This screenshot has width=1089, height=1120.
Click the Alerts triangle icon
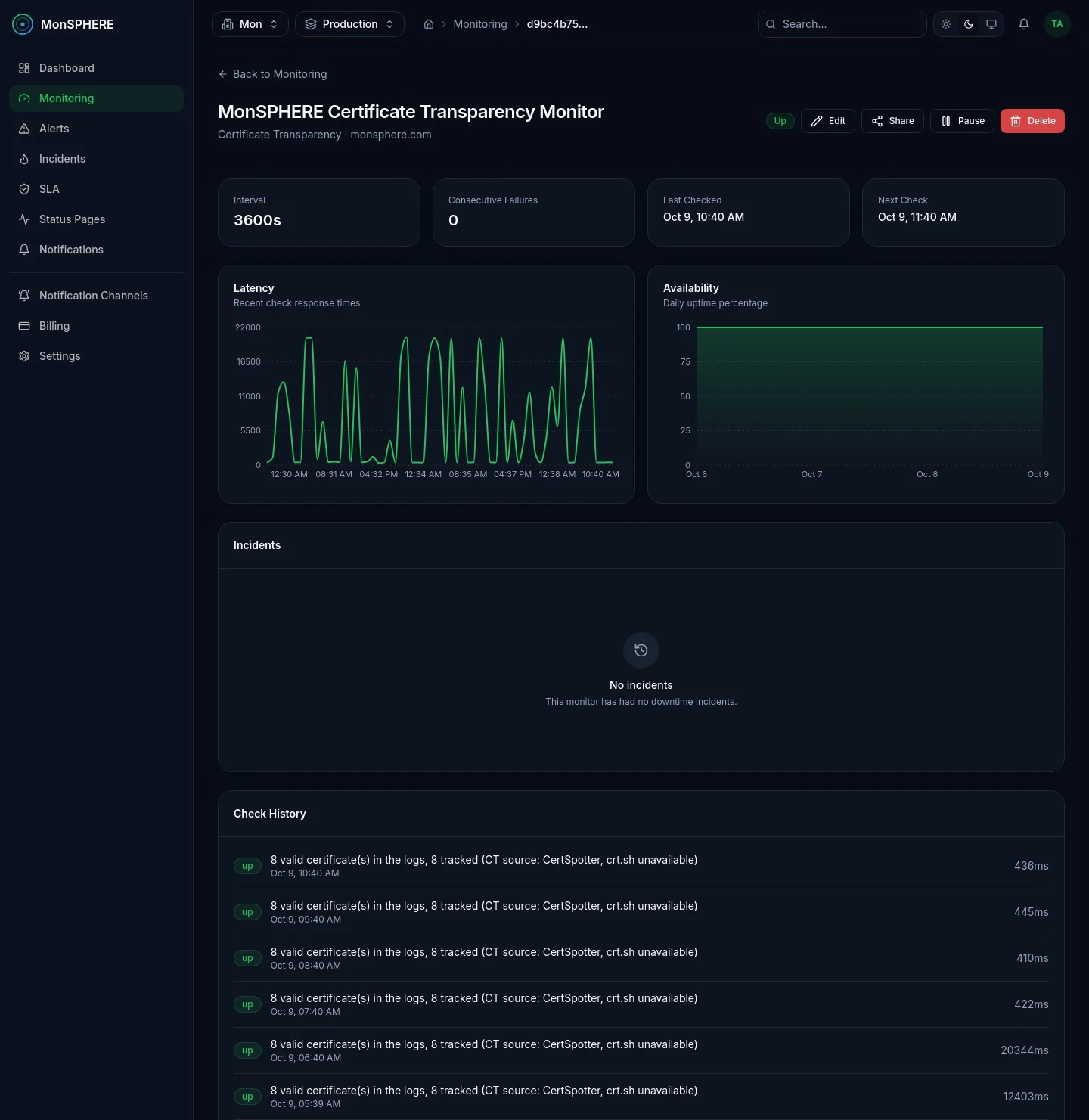click(24, 129)
